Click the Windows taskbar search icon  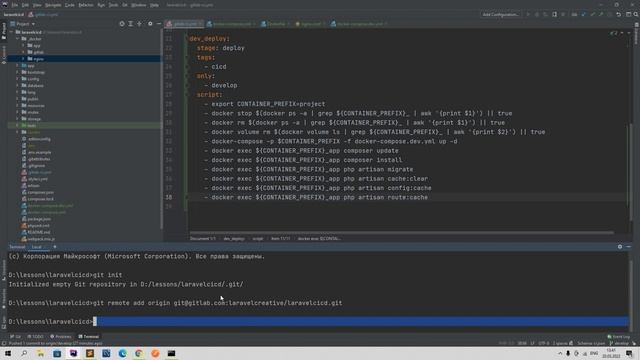point(24,353)
